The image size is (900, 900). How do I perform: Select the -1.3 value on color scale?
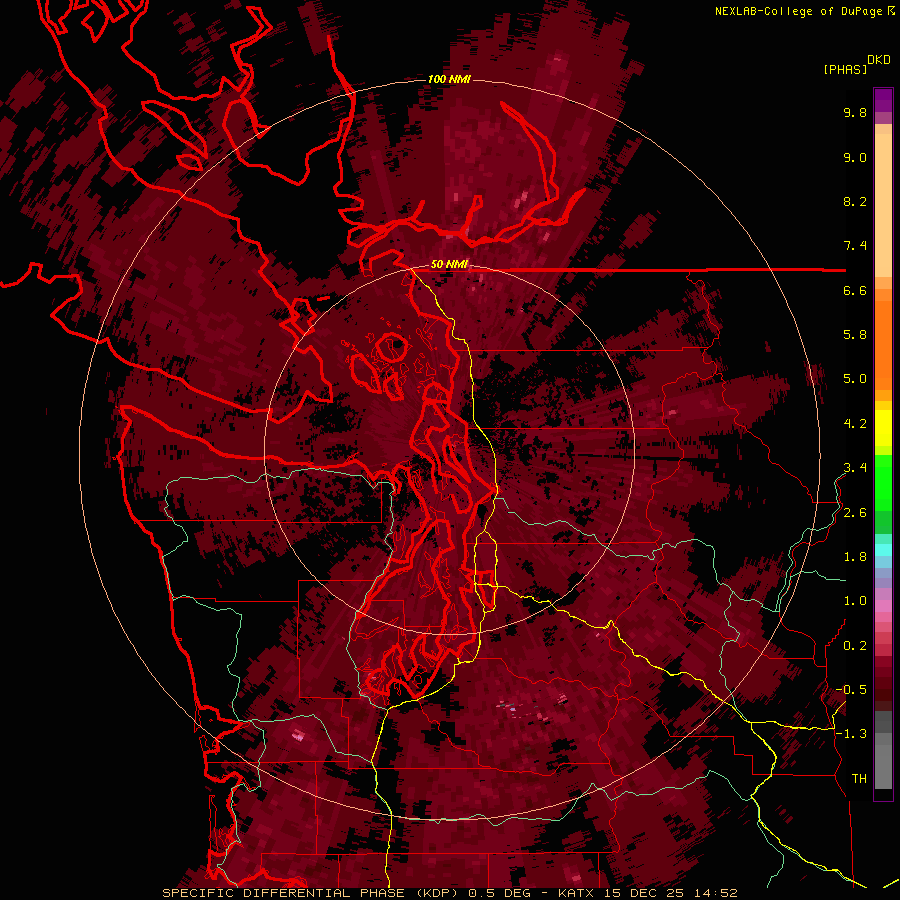pyautogui.click(x=851, y=734)
